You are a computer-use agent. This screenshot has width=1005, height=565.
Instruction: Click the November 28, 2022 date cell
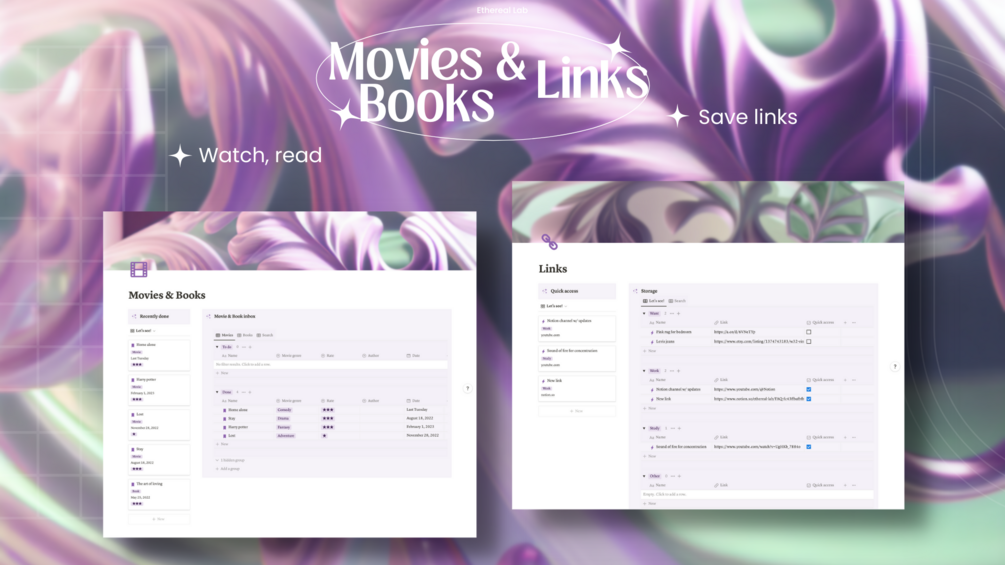coord(422,436)
